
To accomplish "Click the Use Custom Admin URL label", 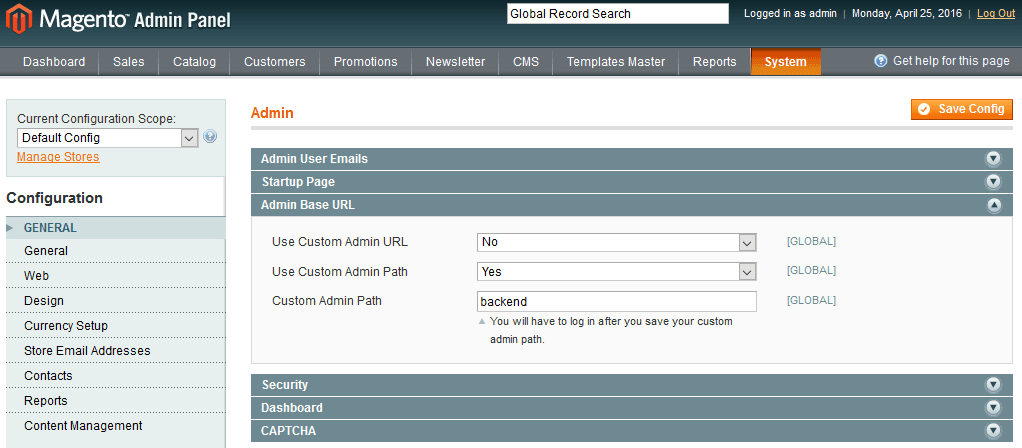I will (340, 242).
